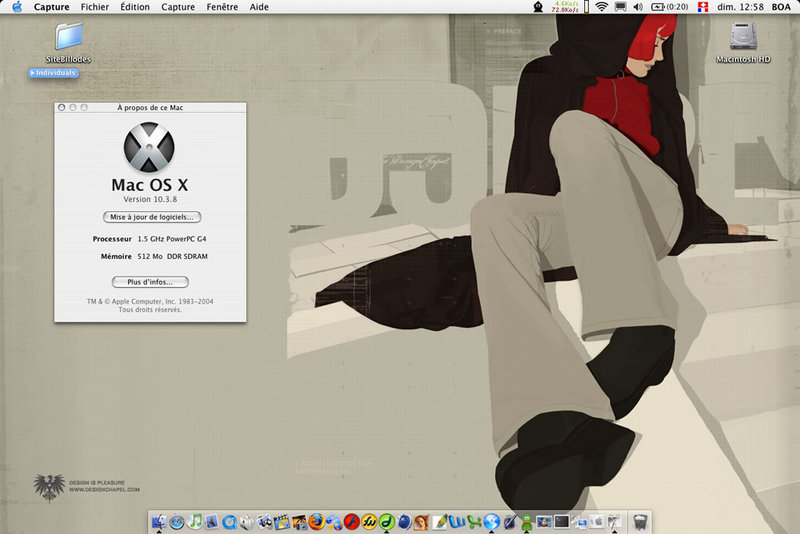Click Mise à jour de logiciels button
Screen dimensions: 800x534
152,217
